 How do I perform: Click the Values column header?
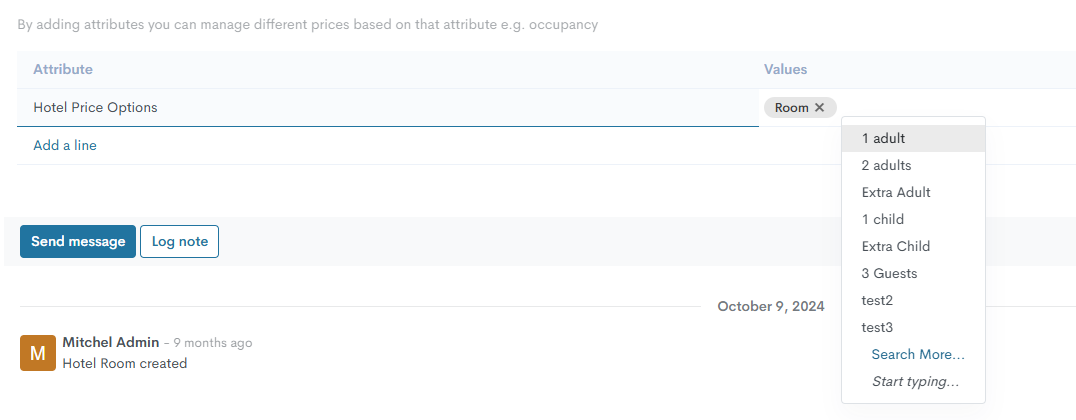(785, 70)
